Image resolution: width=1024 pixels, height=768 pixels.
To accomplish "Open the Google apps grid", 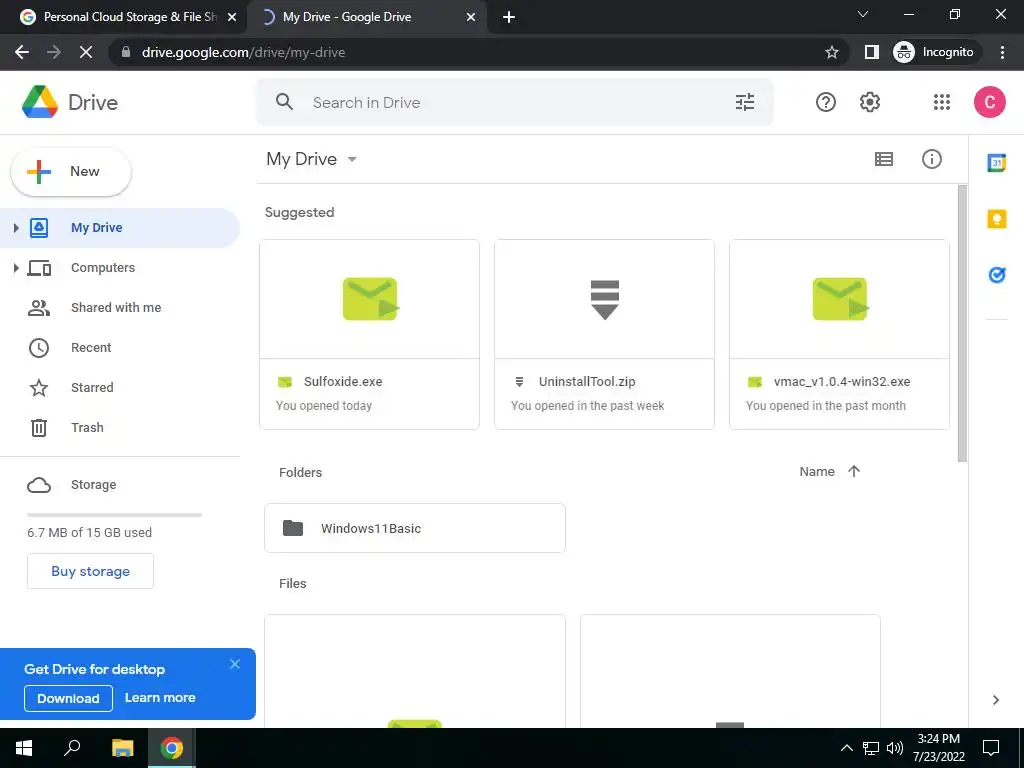I will (942, 102).
